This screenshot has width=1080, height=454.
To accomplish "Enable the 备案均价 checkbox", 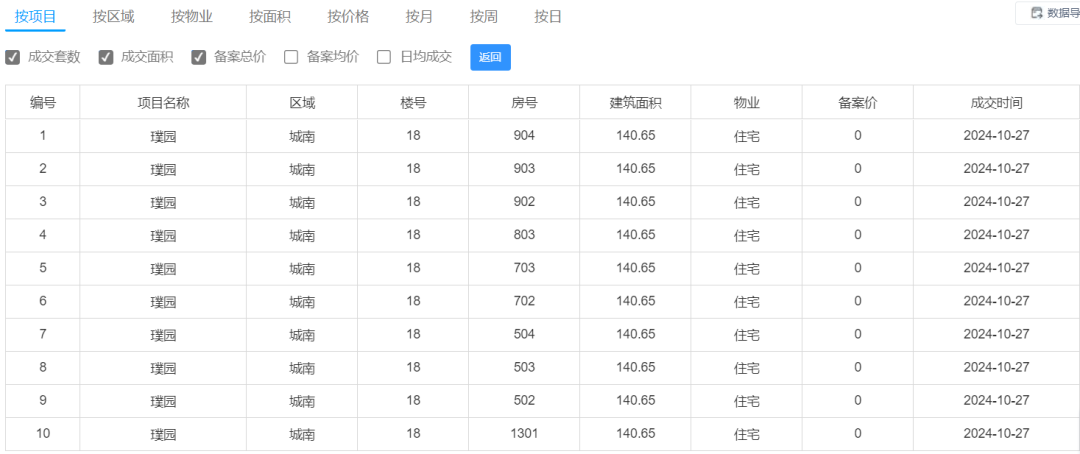I will [x=291, y=57].
